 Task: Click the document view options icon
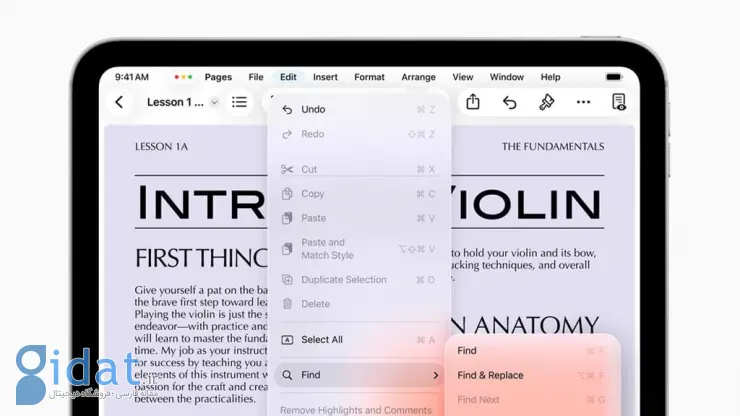619,102
